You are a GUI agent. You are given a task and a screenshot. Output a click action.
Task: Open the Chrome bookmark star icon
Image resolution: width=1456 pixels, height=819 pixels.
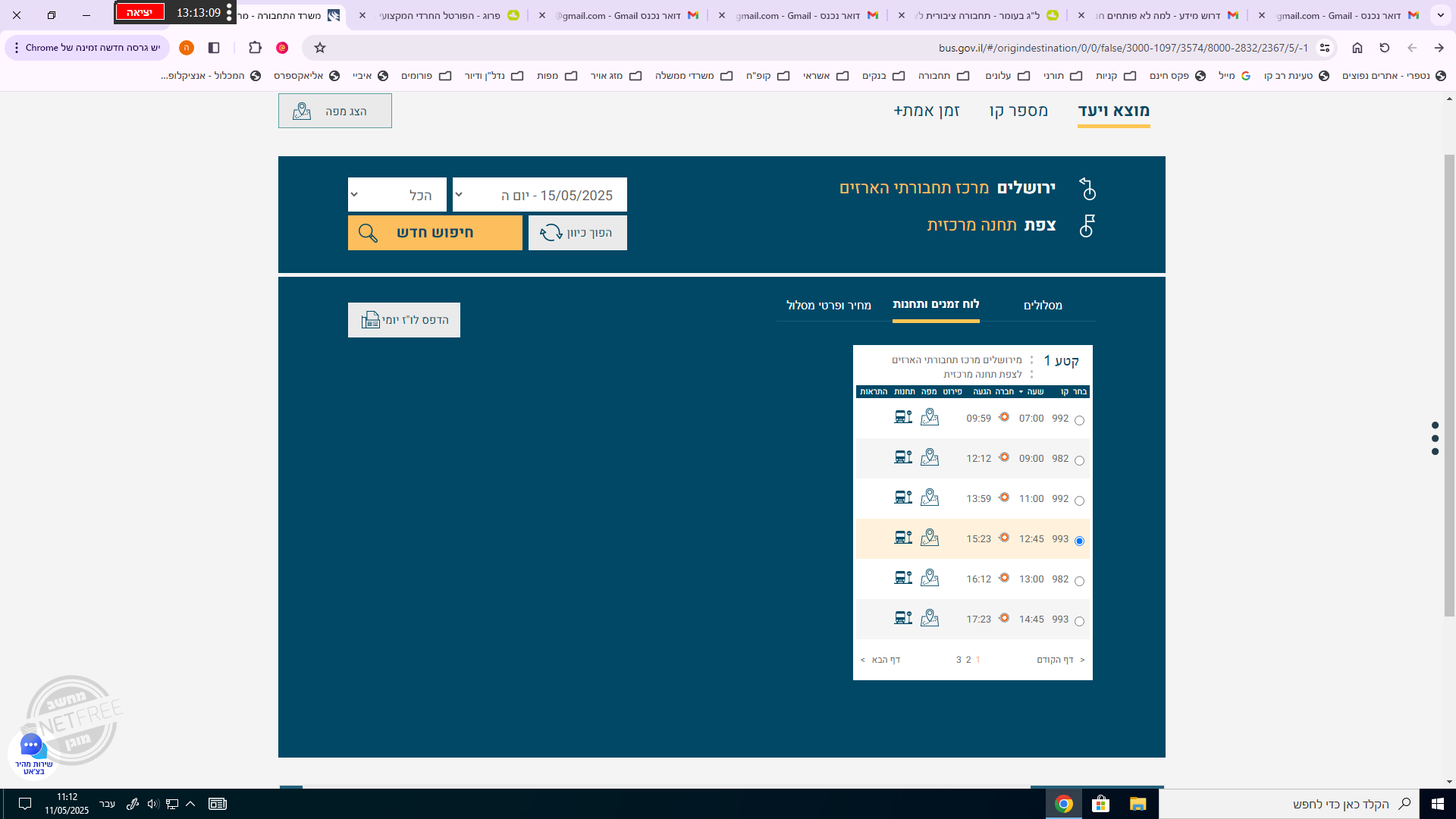[320, 48]
